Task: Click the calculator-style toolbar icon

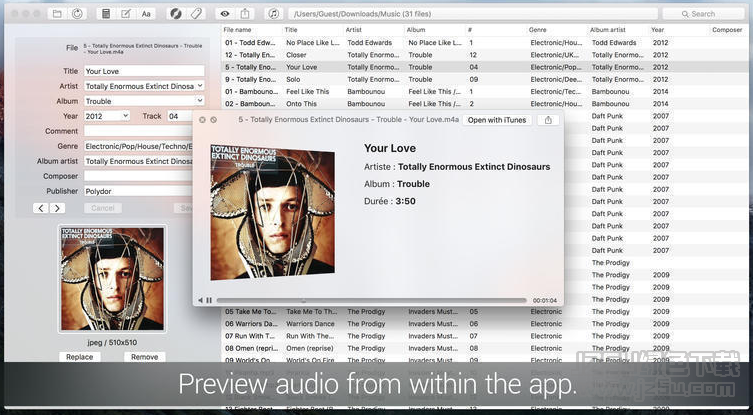Action: coord(106,14)
